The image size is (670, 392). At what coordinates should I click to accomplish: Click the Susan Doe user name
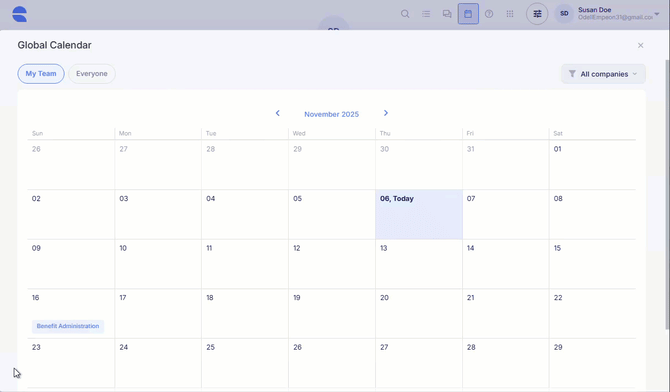tap(594, 10)
